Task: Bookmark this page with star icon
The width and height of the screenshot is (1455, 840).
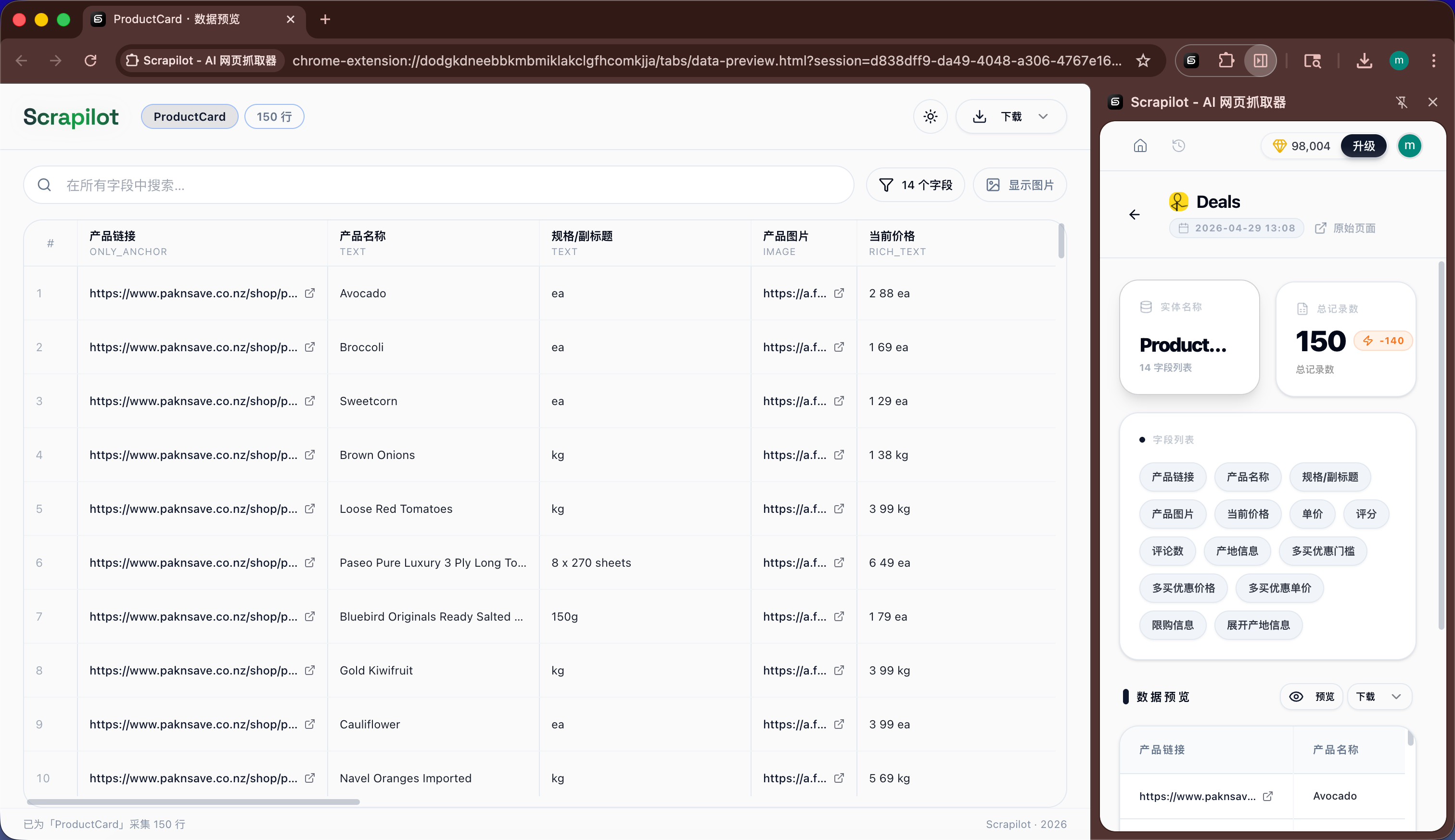Action: (1143, 61)
